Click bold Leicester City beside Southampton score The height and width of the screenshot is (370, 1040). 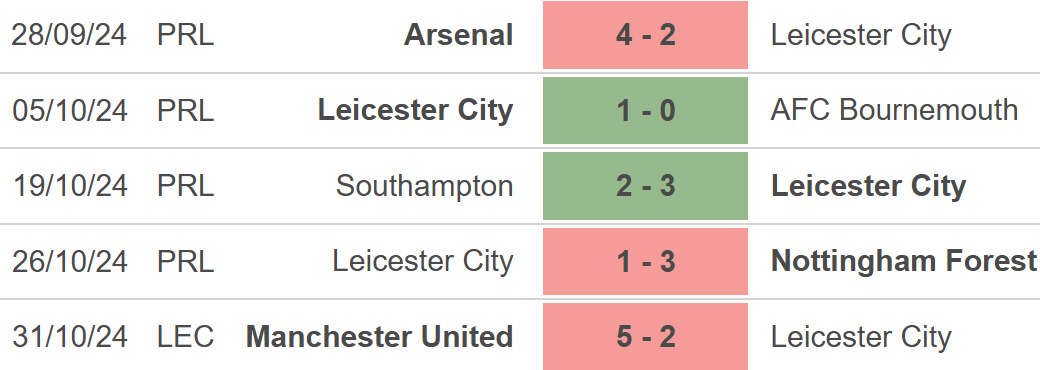tap(868, 186)
